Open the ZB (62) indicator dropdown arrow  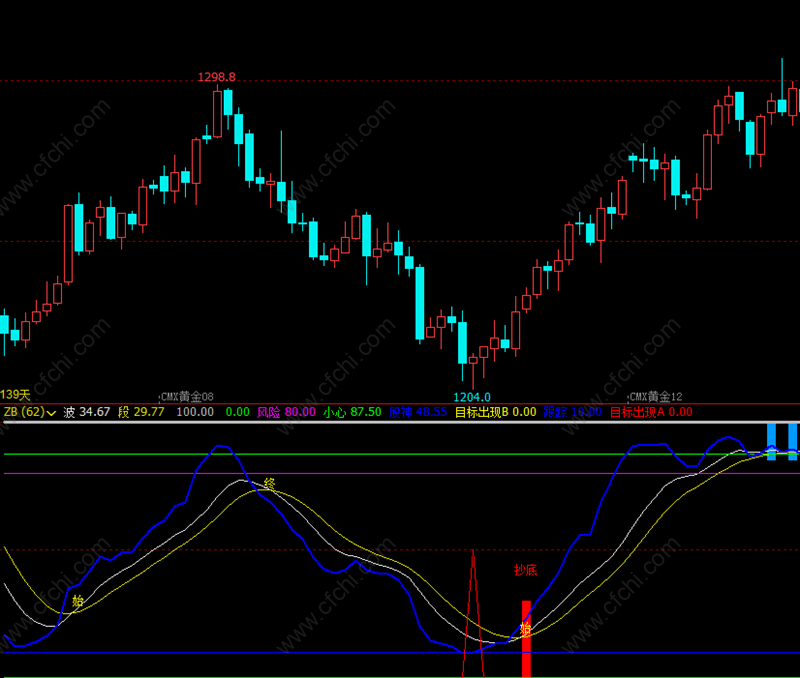click(51, 413)
